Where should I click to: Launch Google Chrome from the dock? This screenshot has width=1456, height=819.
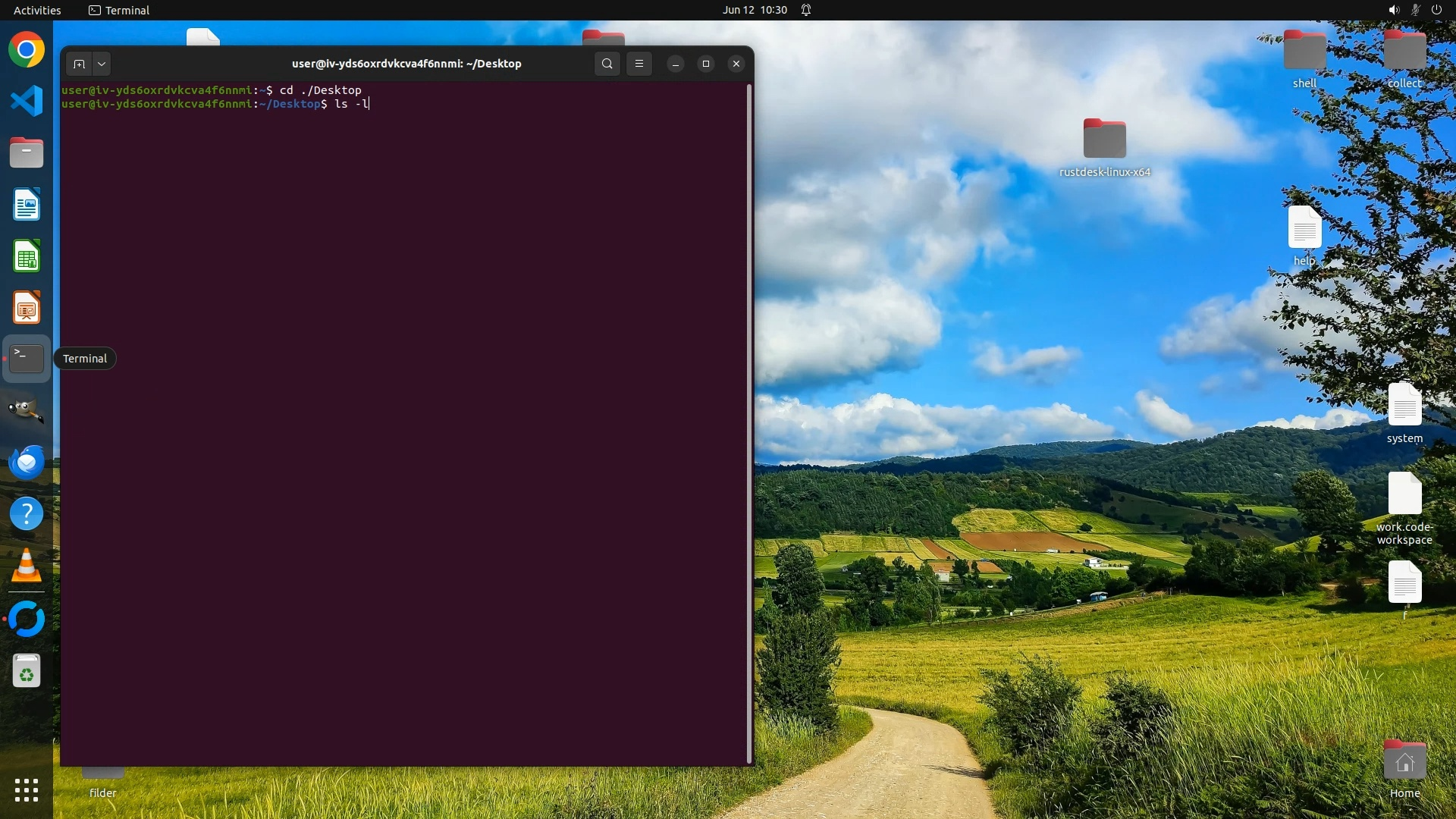27,50
